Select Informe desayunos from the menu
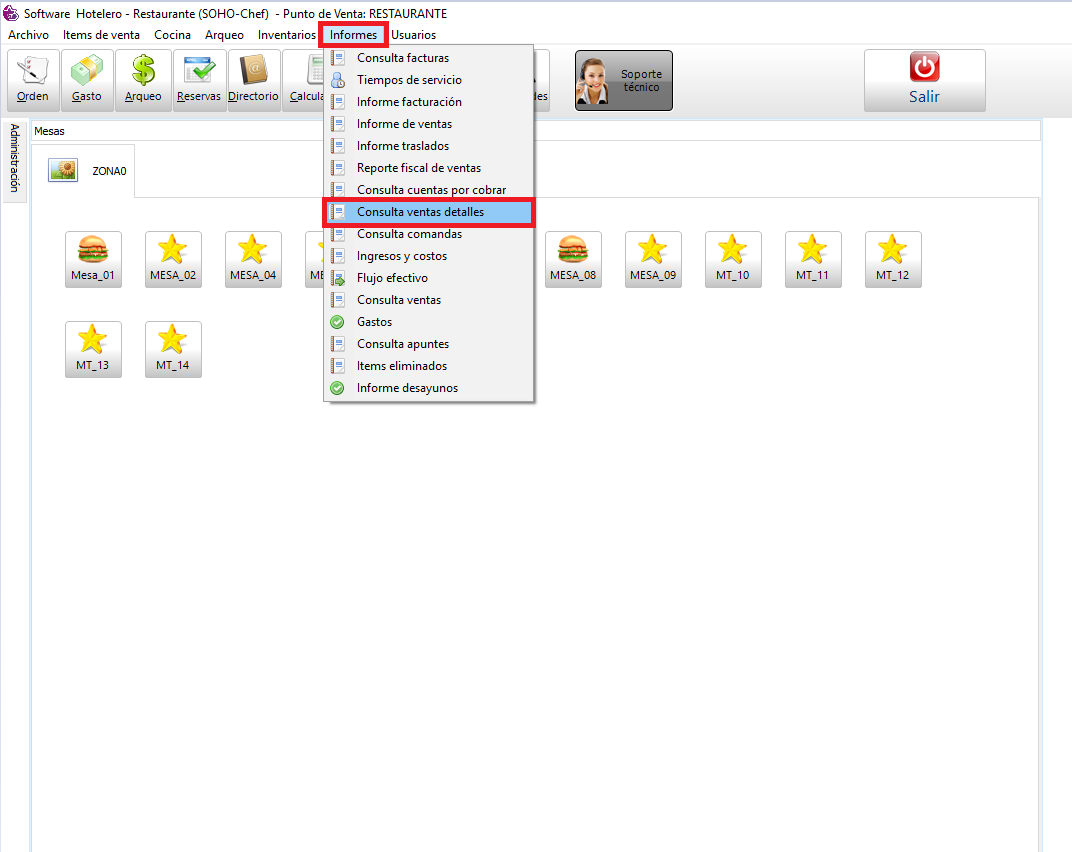This screenshot has height=852, width=1072. pos(407,388)
